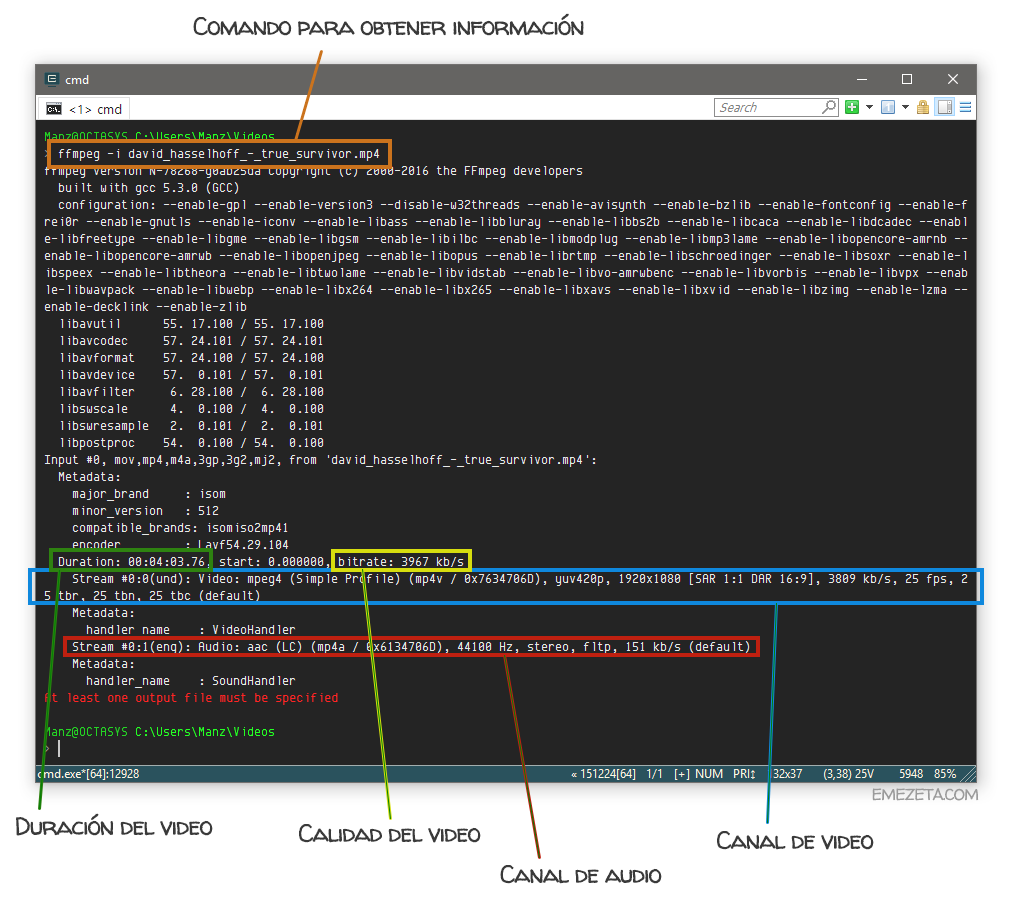Click 'Duration: 00:04:03.76' text

[x=132, y=562]
